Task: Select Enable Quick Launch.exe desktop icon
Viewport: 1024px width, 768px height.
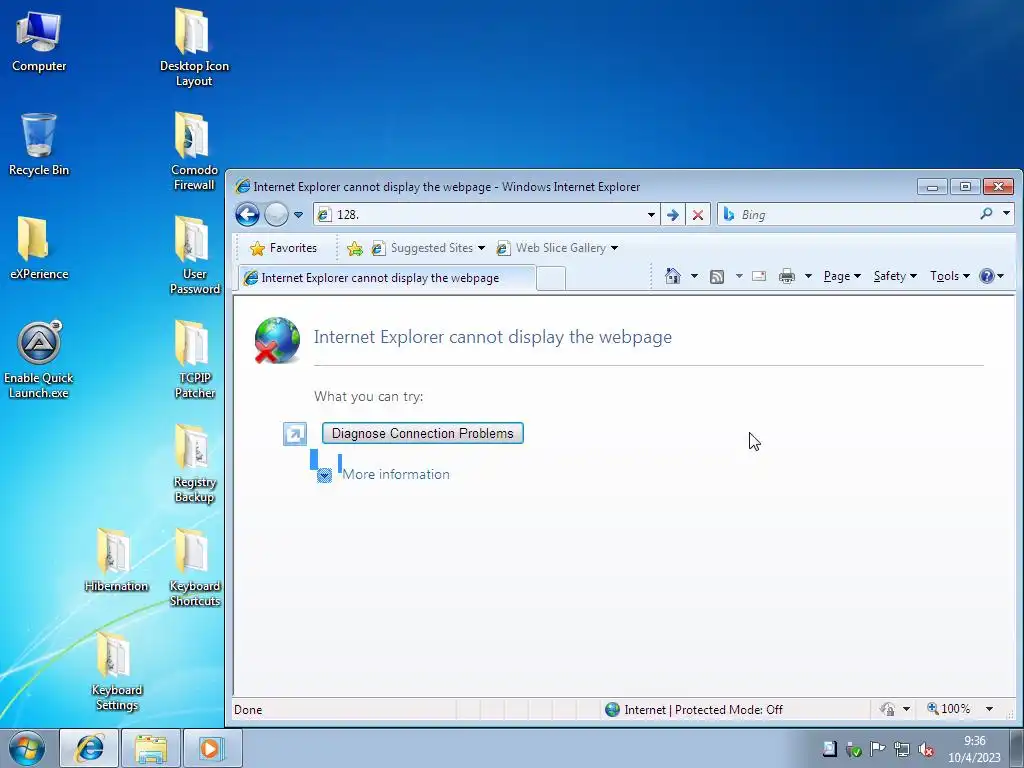Action: (39, 360)
